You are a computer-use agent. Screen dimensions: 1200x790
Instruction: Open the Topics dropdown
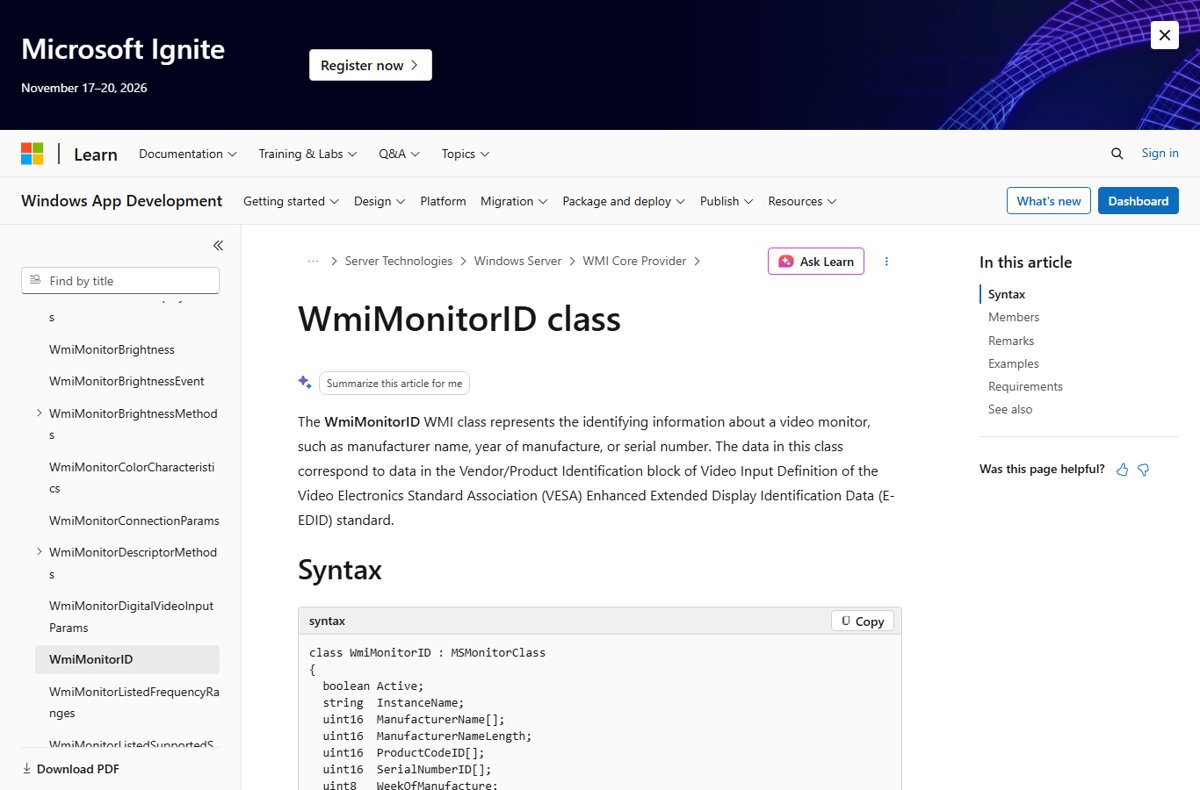click(465, 154)
